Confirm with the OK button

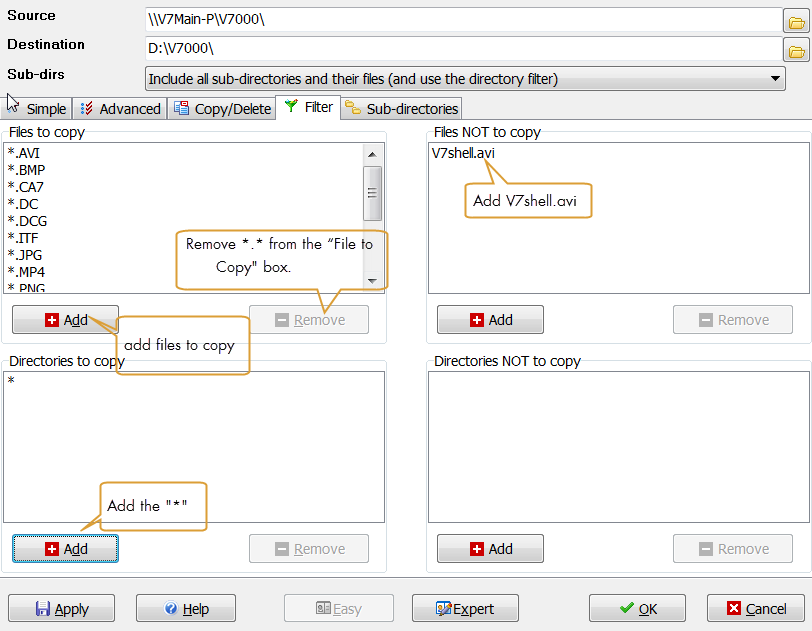pos(637,608)
